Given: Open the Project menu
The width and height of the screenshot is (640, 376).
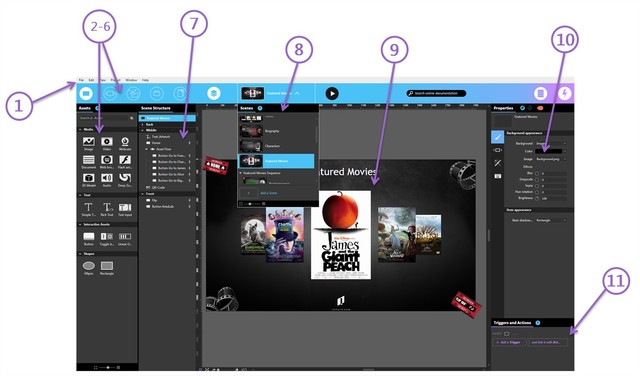Looking at the screenshot, I should click(115, 80).
